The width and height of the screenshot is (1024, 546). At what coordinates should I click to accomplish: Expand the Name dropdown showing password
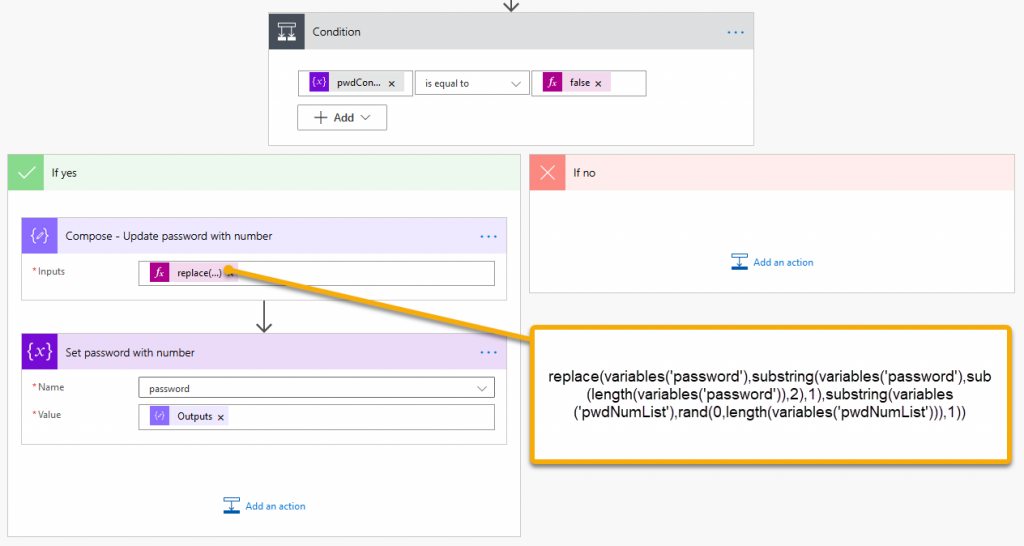(483, 388)
